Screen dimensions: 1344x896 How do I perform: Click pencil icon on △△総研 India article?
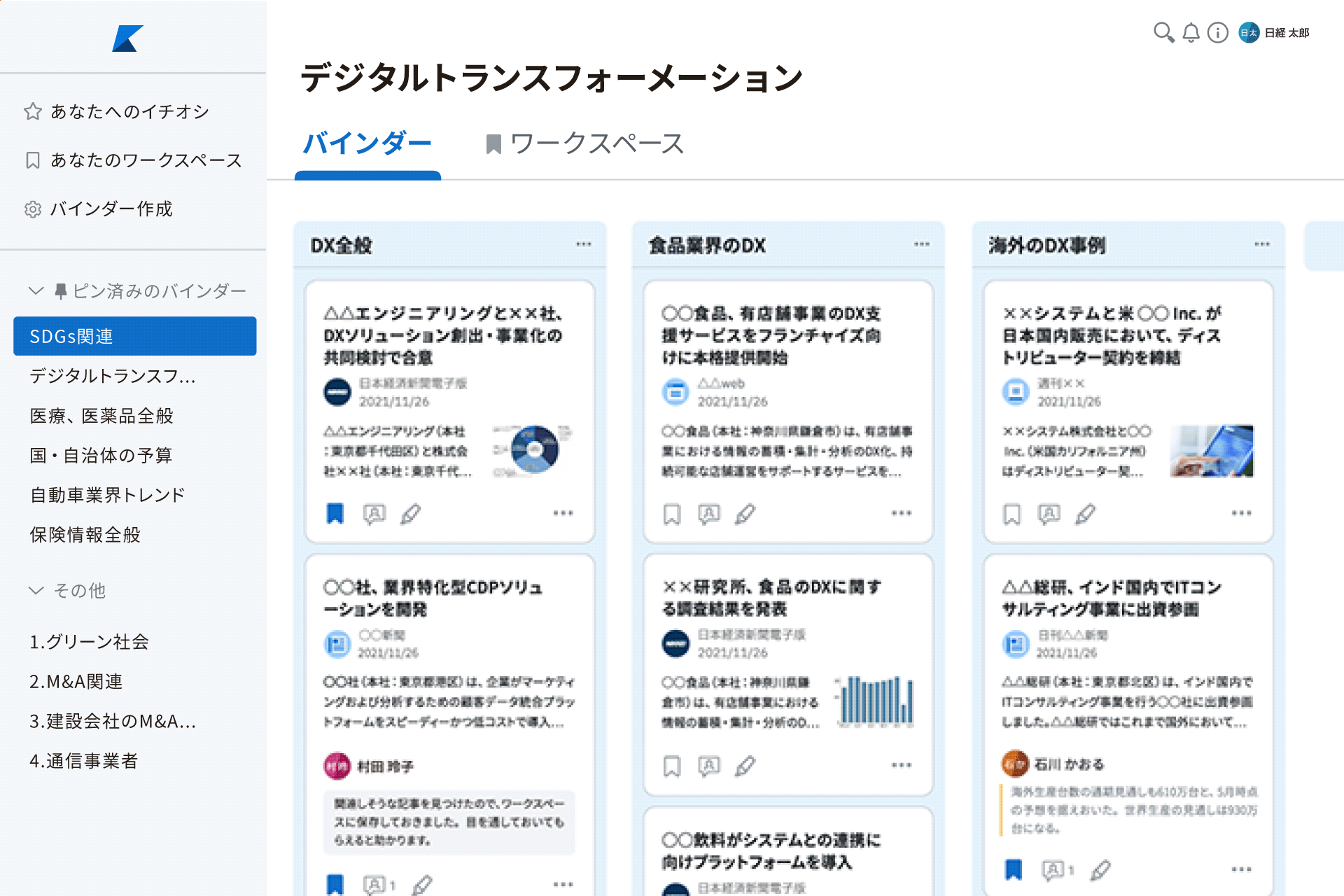click(x=1101, y=869)
